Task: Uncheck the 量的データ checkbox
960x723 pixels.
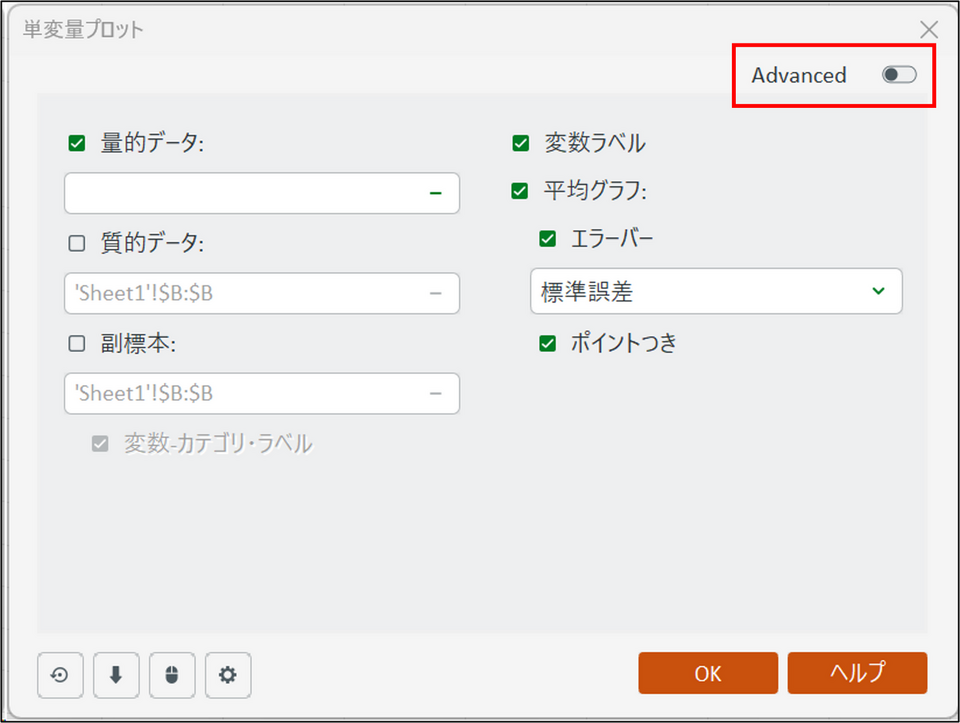Action: click(77, 143)
